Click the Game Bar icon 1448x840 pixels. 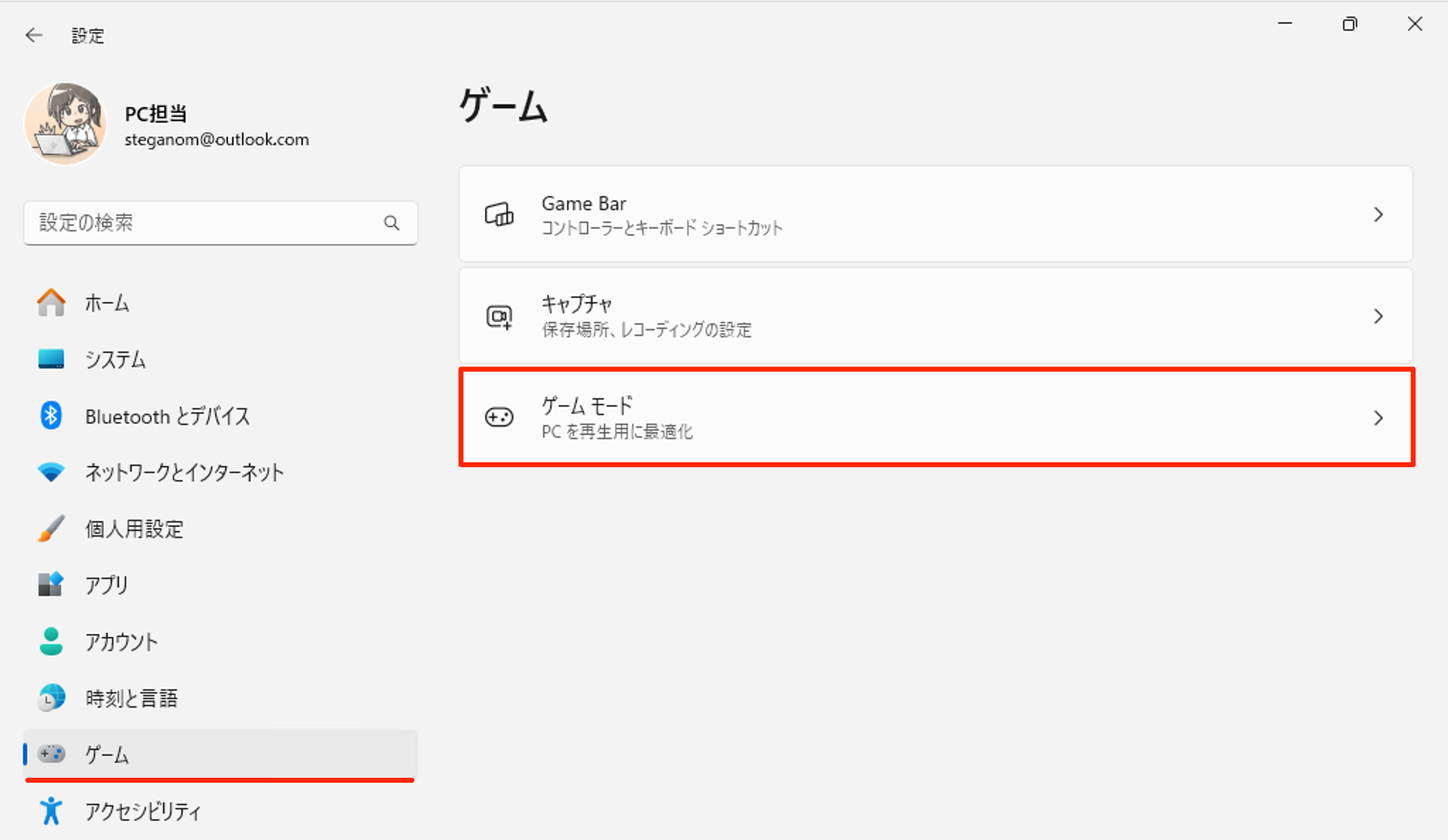[499, 214]
